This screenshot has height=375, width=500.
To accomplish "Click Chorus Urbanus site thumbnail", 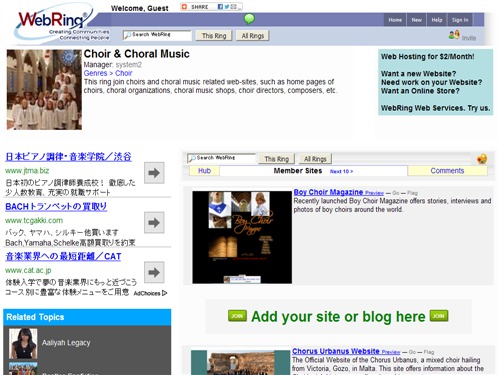I will (240, 362).
